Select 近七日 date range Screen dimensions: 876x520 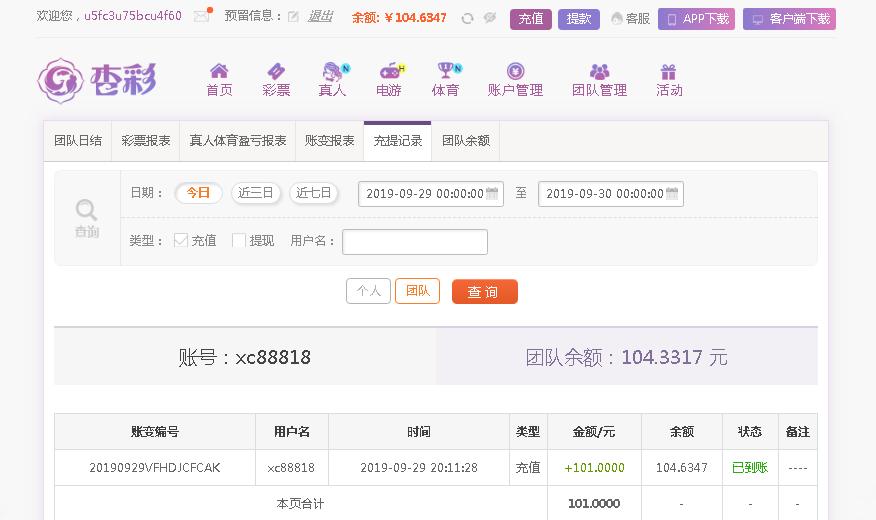pyautogui.click(x=313, y=193)
